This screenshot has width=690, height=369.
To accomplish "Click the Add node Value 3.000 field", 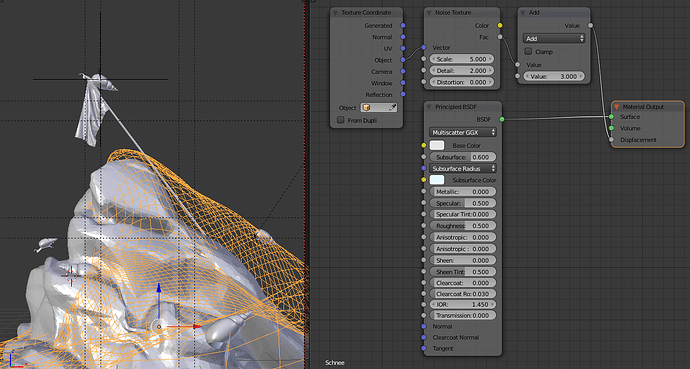I will [554, 76].
